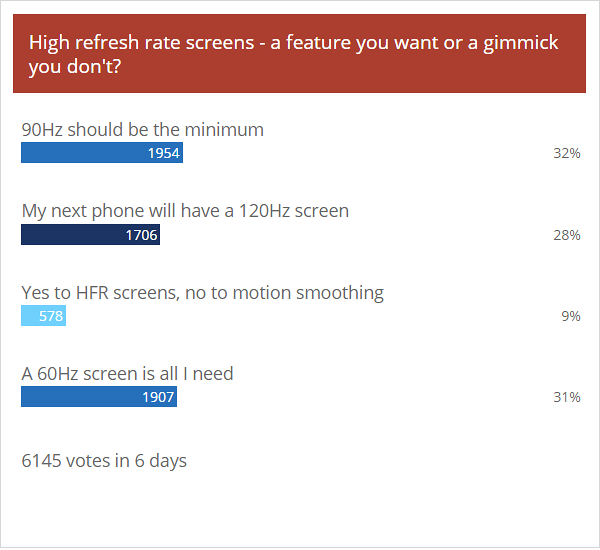The image size is (600, 550).
Task: Click the '6145 votes in 6 days' text
Action: [104, 461]
